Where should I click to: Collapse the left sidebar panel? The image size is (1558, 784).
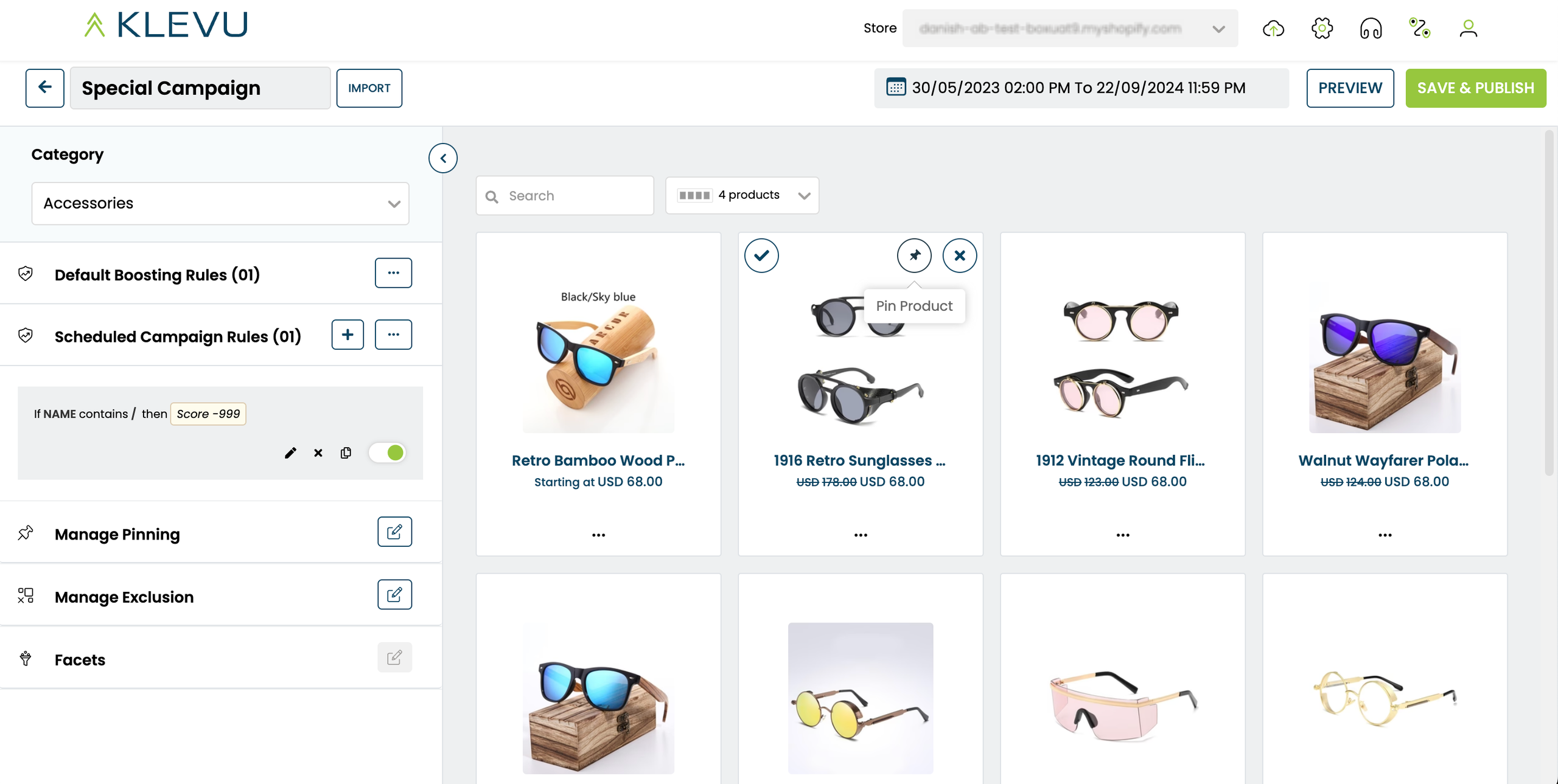[443, 158]
